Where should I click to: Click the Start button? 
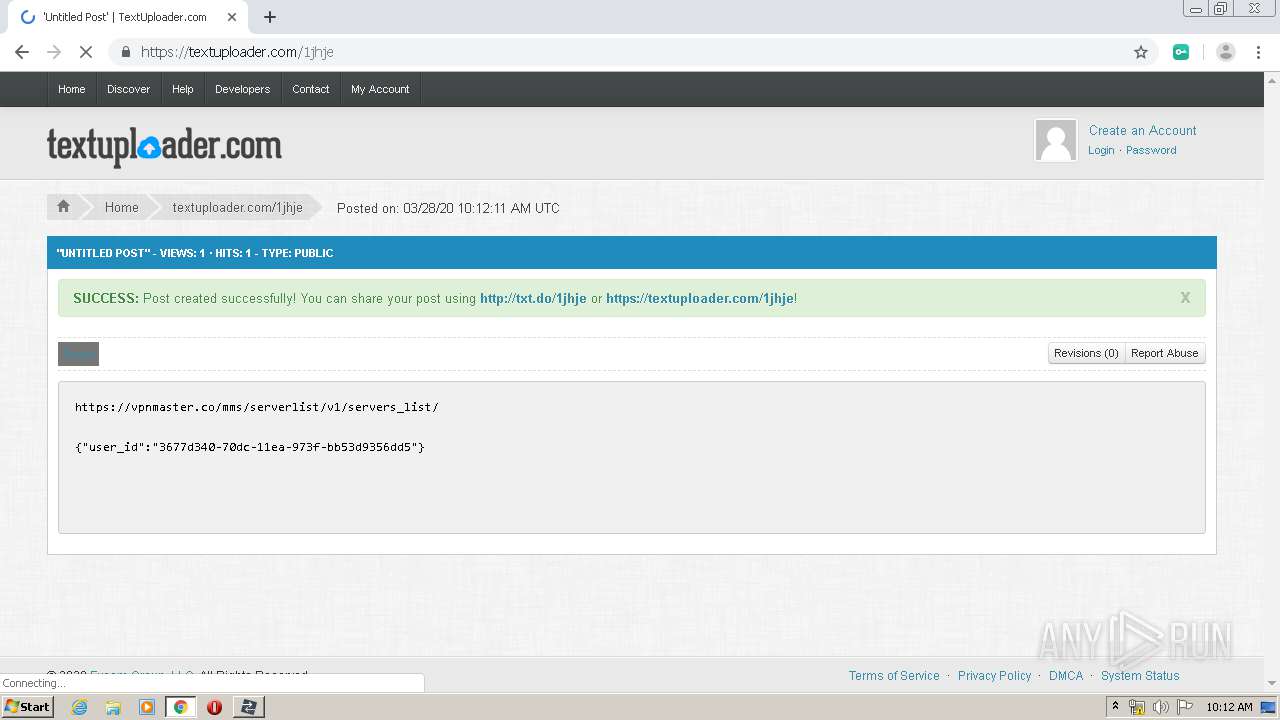27,707
